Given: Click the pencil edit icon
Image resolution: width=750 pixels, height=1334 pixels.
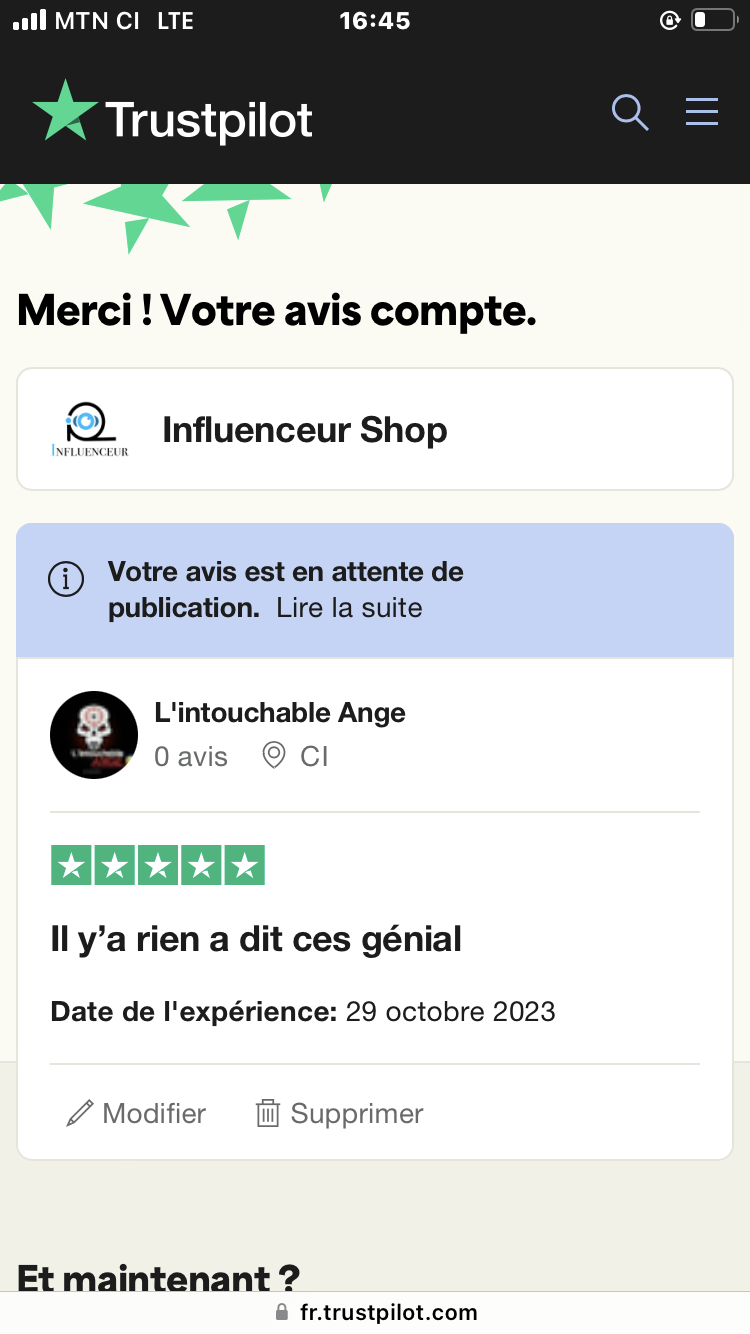Looking at the screenshot, I should (x=80, y=1113).
